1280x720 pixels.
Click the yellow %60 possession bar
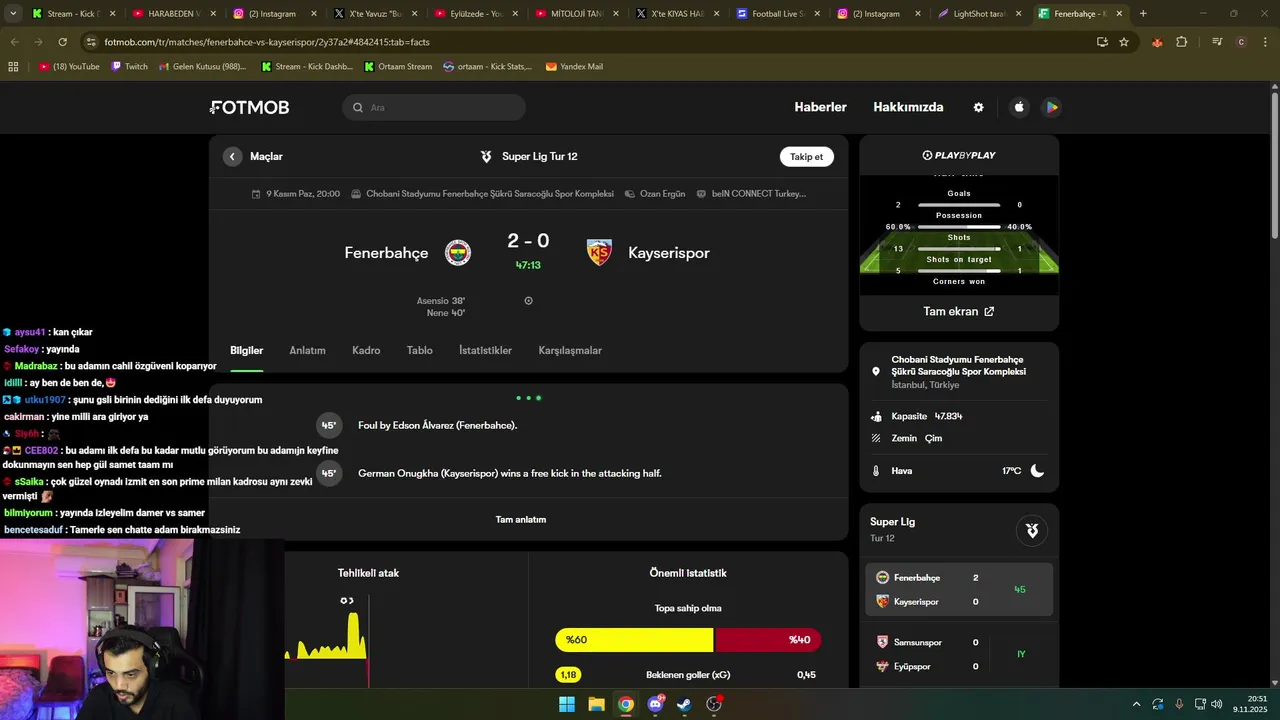pos(634,640)
